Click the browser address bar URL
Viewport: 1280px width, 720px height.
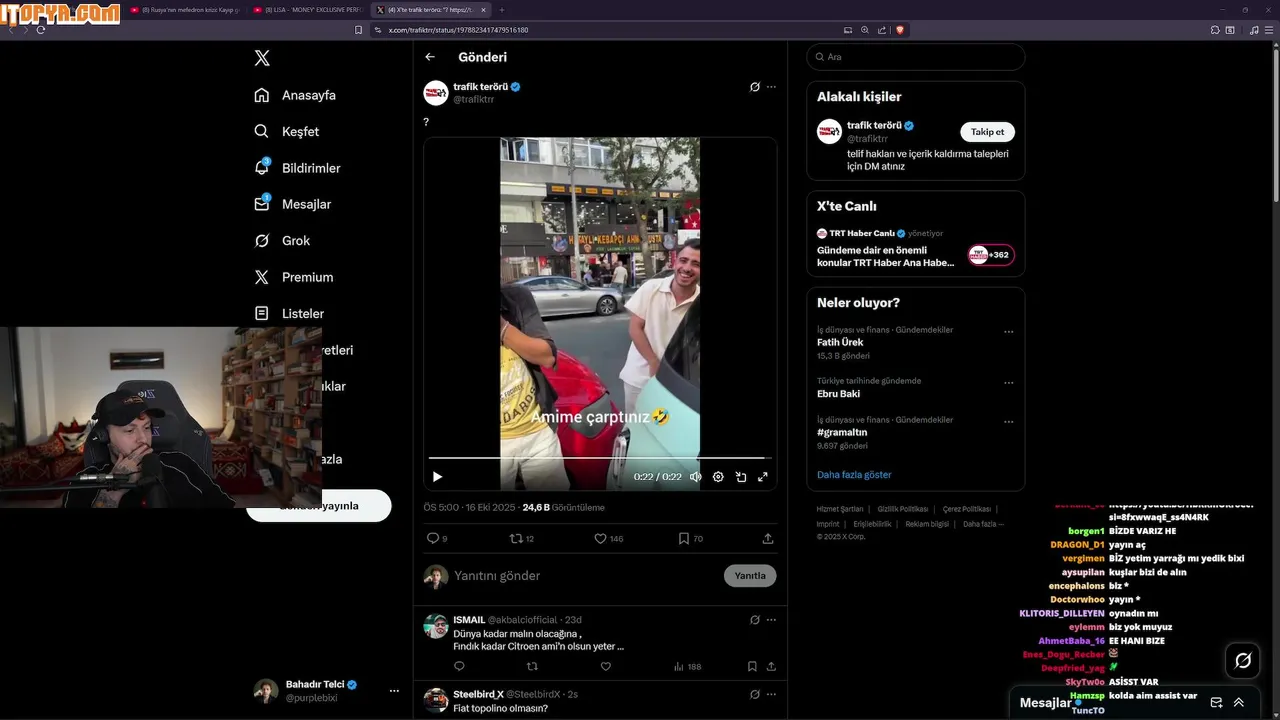point(458,30)
